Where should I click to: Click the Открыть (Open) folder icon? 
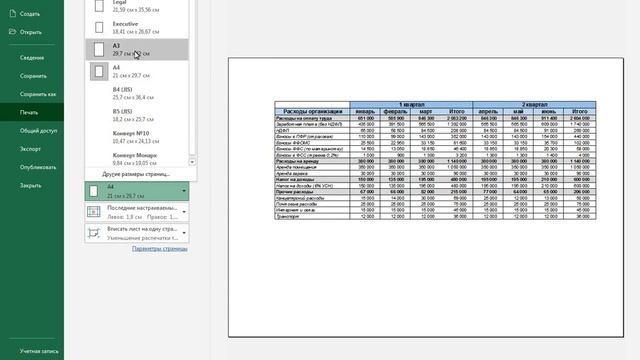coord(13,31)
